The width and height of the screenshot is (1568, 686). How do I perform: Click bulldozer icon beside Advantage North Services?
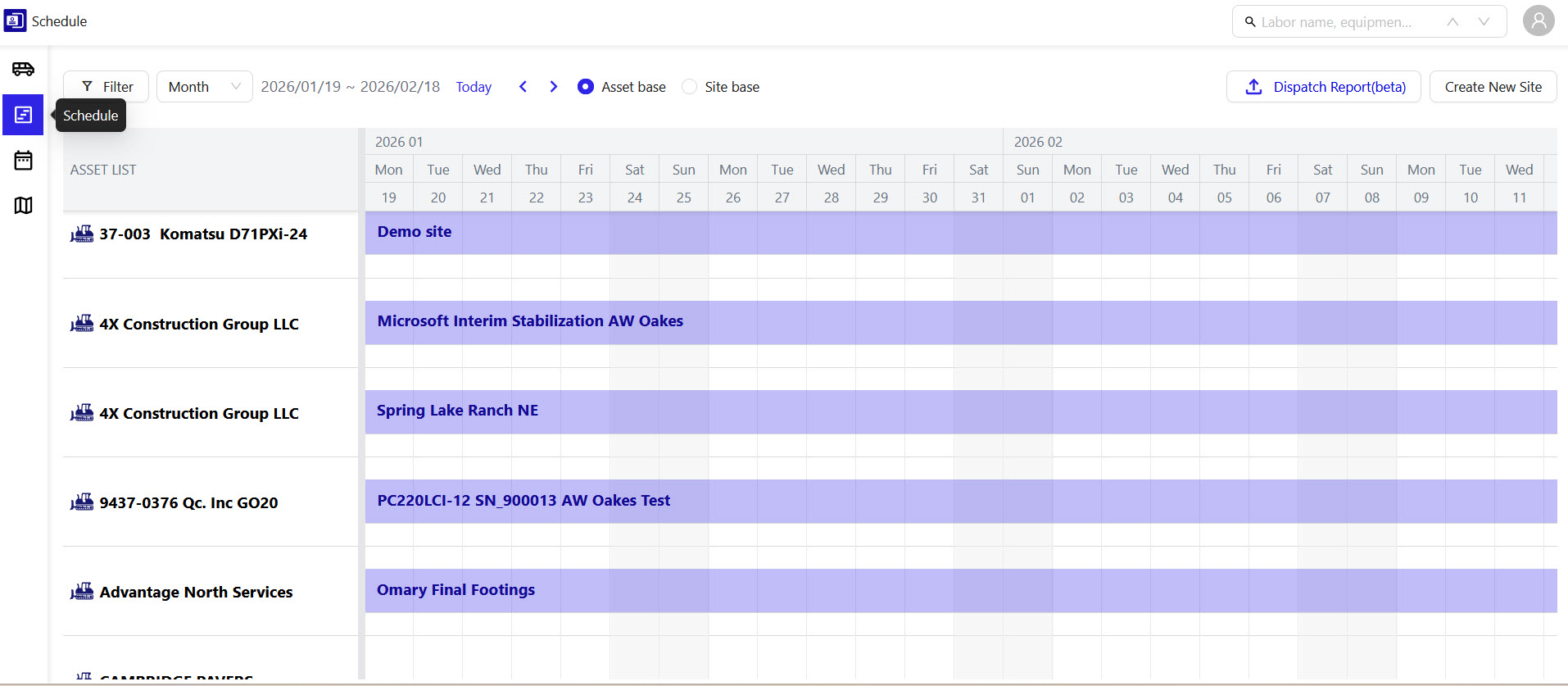tap(82, 592)
